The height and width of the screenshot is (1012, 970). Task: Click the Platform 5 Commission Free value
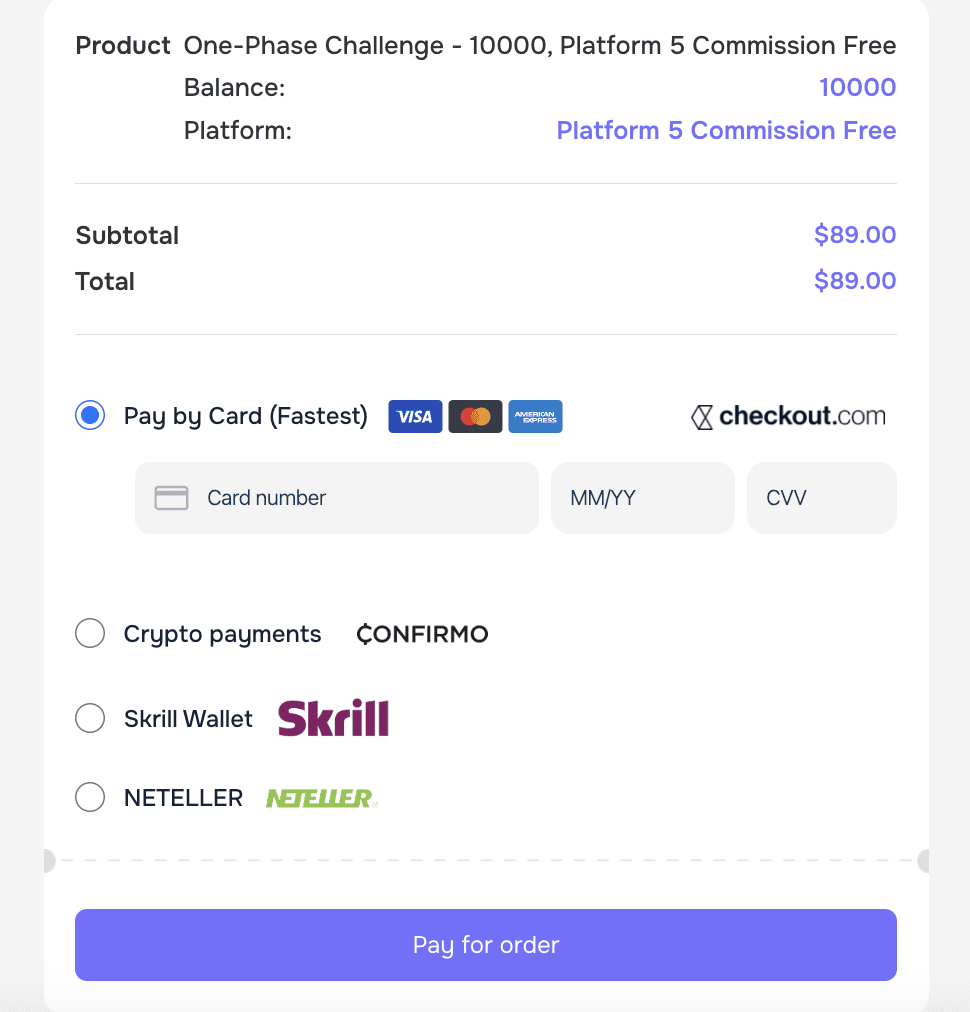coord(726,130)
